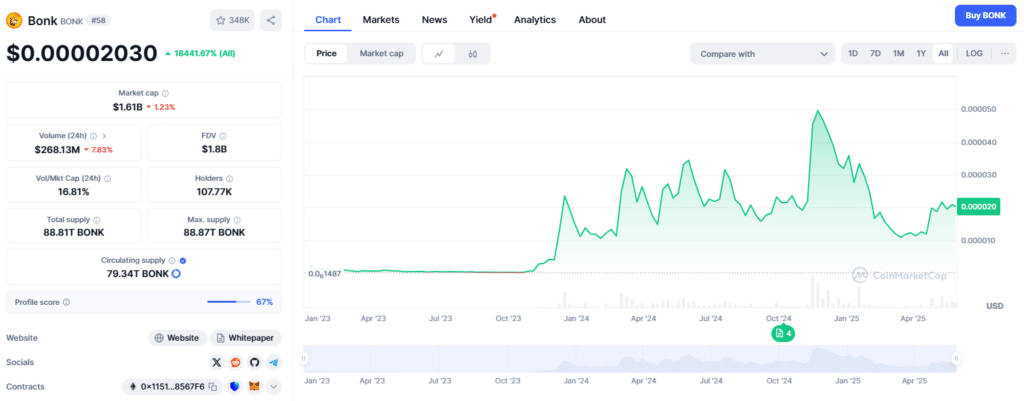Screen dimensions: 1024x401
Task: Click the mini overview chart below the main chart
Action: [x=630, y=359]
